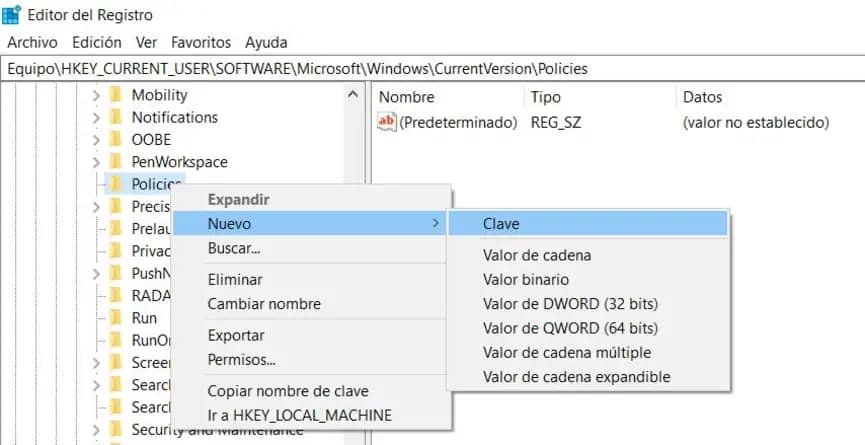Viewport: 865px width, 445px height.
Task: Click the Registry Editor app icon
Action: point(12,14)
